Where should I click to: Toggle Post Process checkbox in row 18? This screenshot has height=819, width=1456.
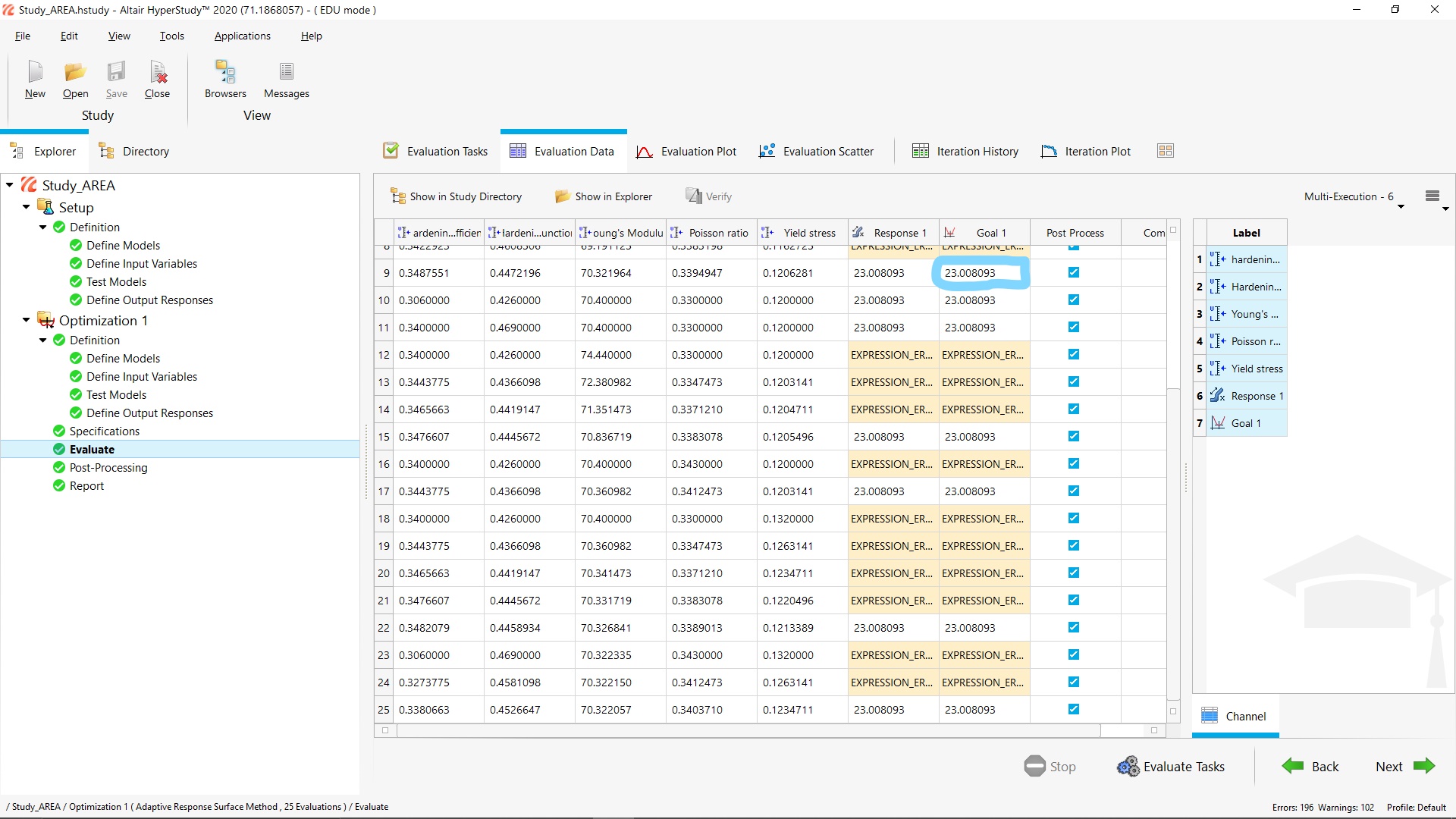point(1074,518)
